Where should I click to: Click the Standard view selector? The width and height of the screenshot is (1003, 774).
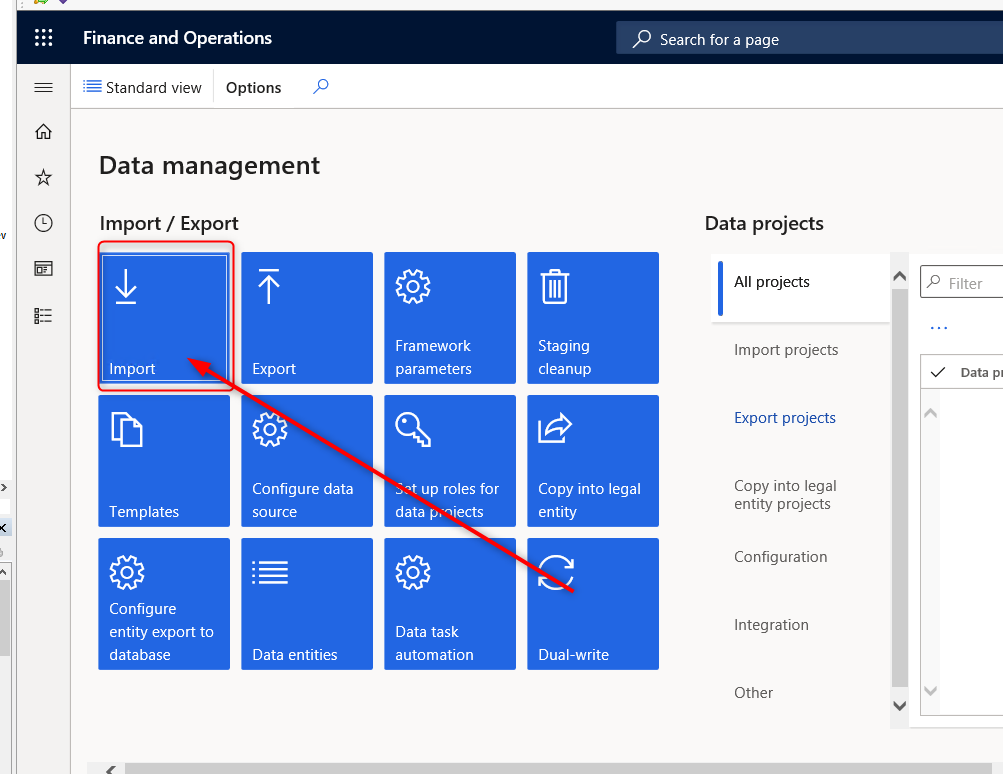coord(142,88)
